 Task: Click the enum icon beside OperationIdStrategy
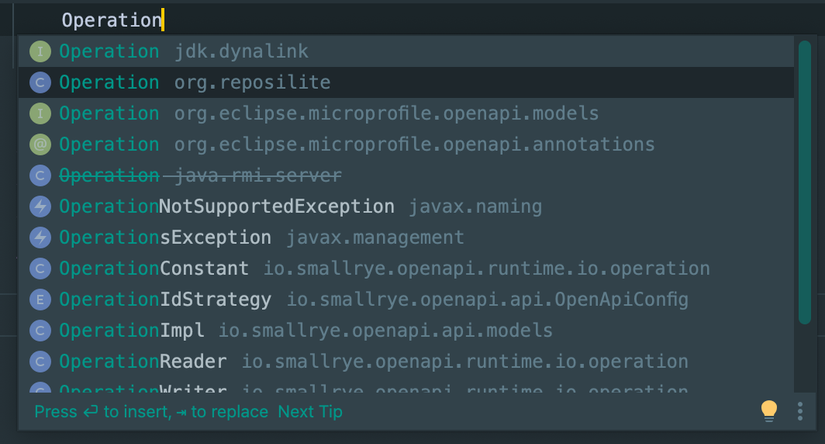pos(40,300)
